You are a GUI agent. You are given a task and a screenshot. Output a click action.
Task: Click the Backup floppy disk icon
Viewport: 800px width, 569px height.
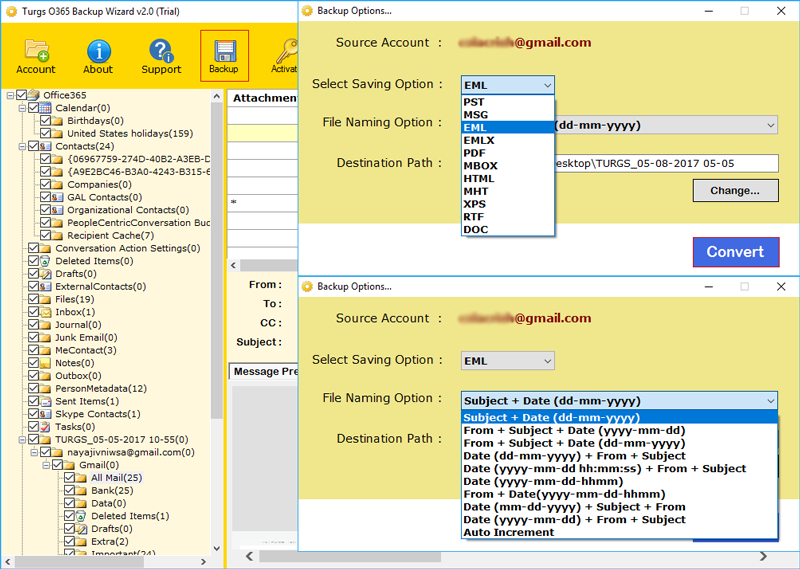pyautogui.click(x=224, y=56)
